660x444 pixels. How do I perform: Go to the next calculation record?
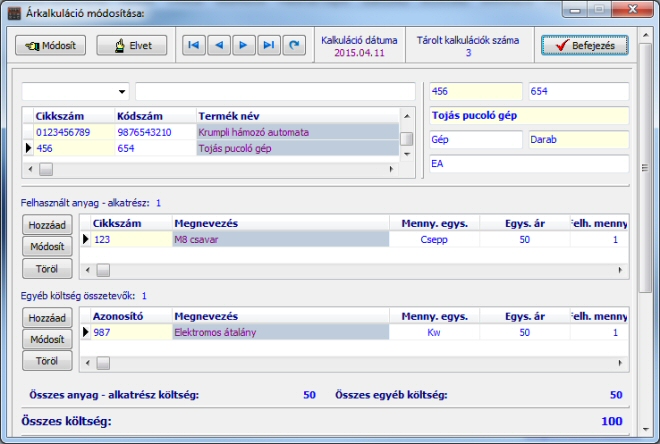point(244,45)
